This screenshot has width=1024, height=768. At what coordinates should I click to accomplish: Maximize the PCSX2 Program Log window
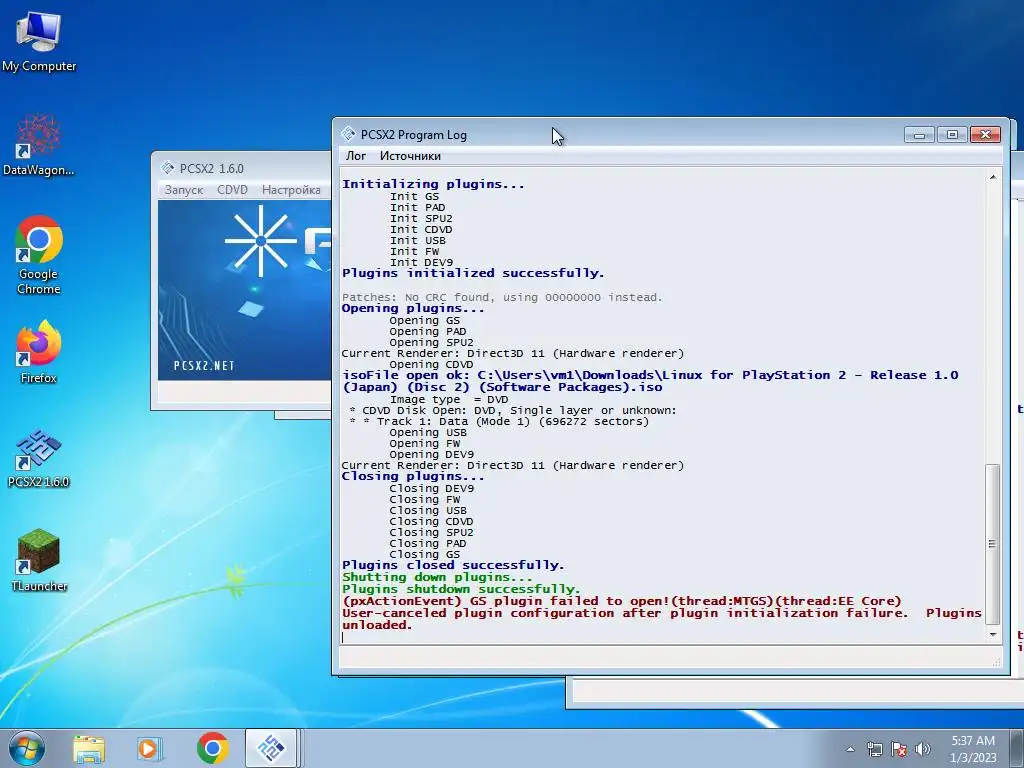[952, 135]
